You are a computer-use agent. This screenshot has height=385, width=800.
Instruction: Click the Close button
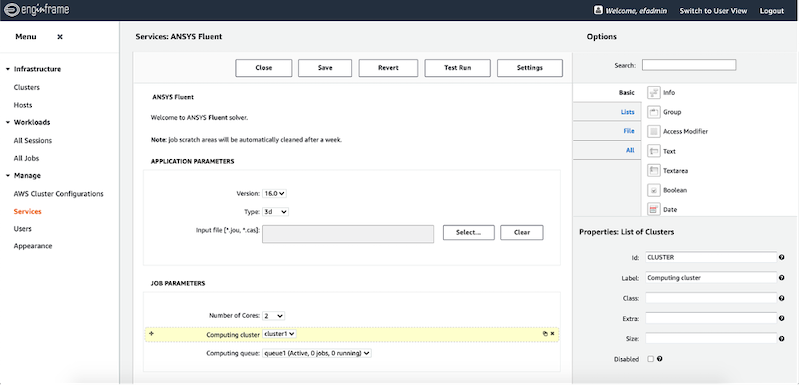264,68
